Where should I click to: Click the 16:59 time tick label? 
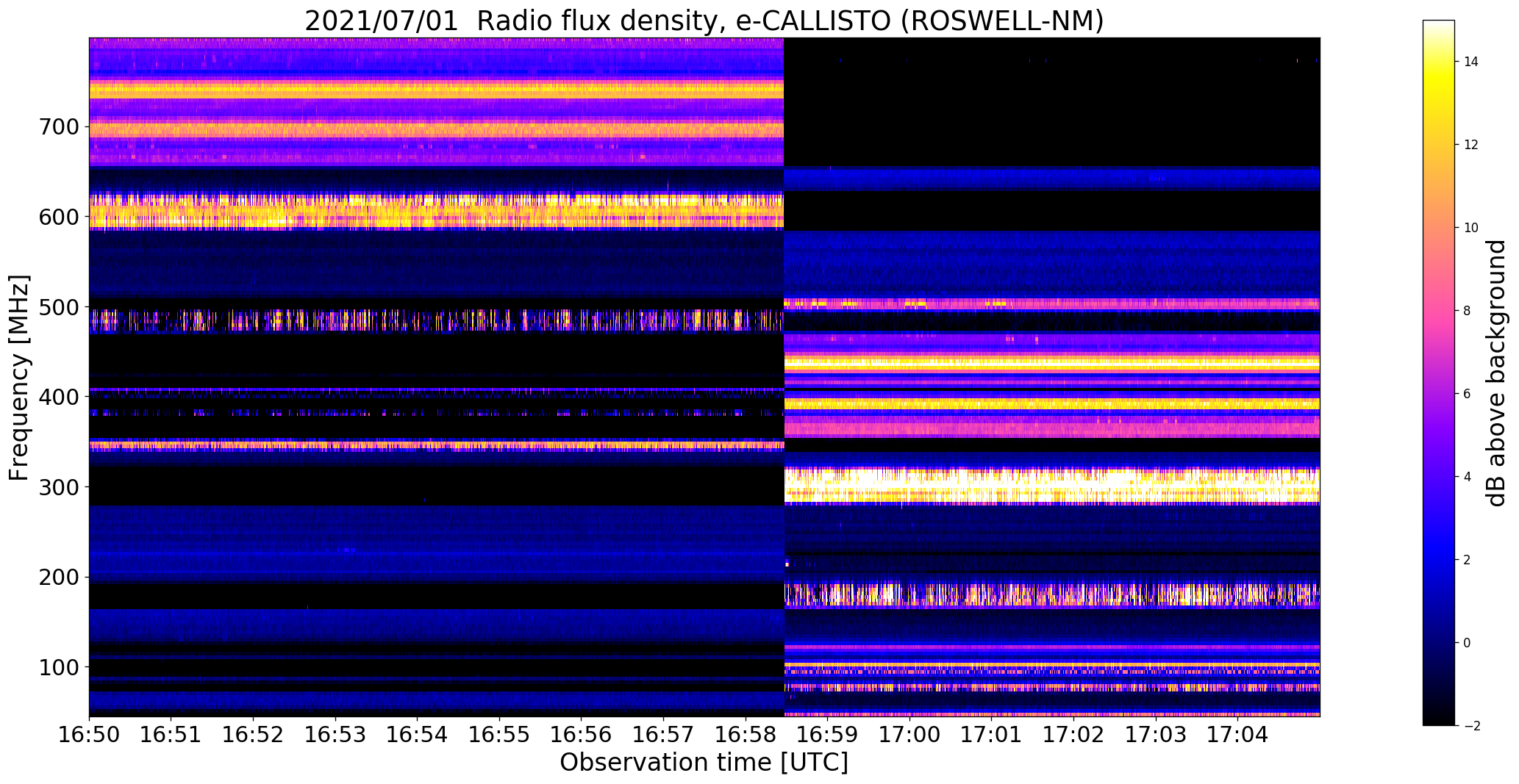click(x=828, y=735)
